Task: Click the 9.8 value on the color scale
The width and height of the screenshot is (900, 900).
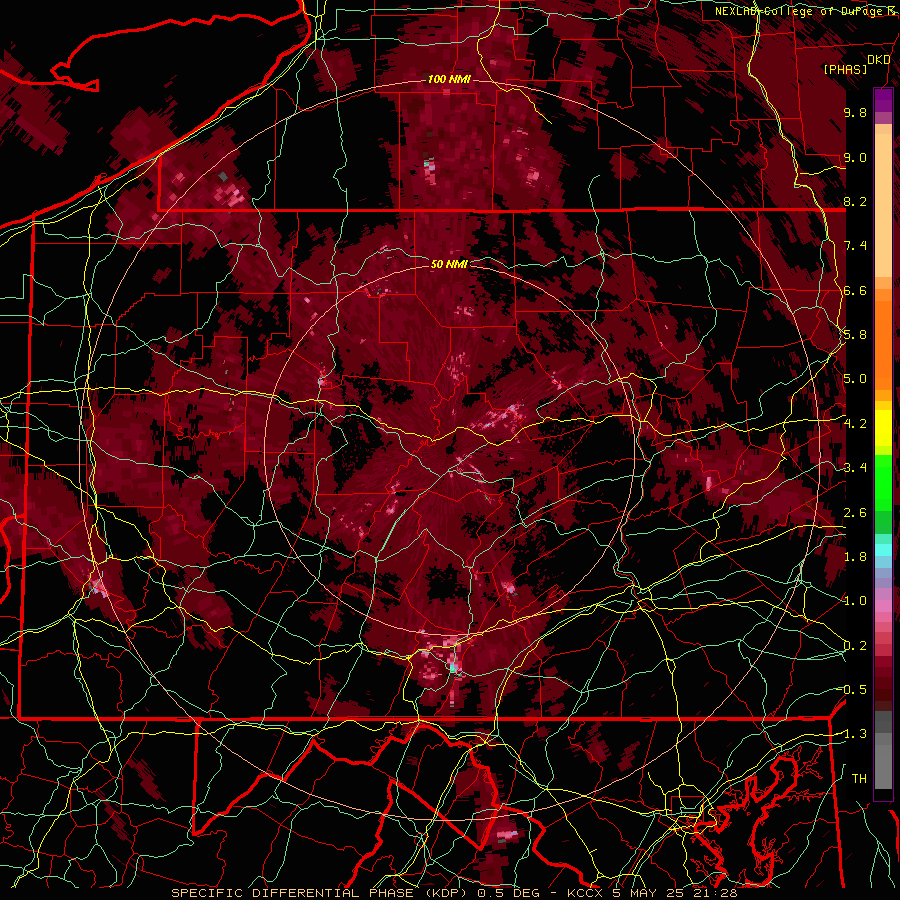Action: point(855,112)
